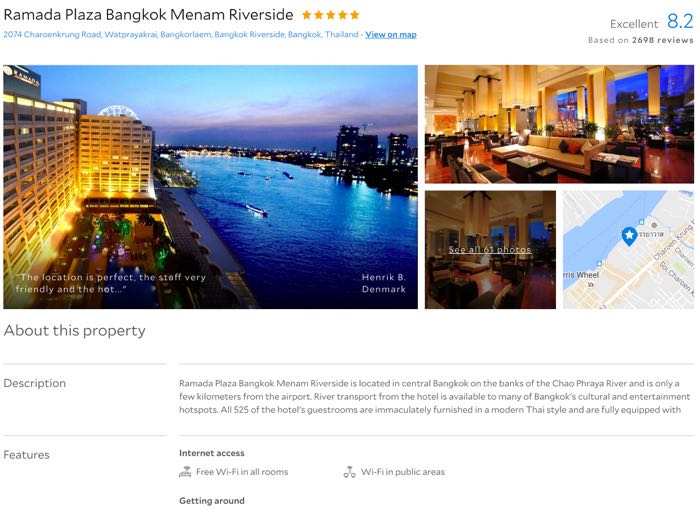Click the large river view hotel photo
The height and width of the screenshot is (514, 700).
[210, 187]
